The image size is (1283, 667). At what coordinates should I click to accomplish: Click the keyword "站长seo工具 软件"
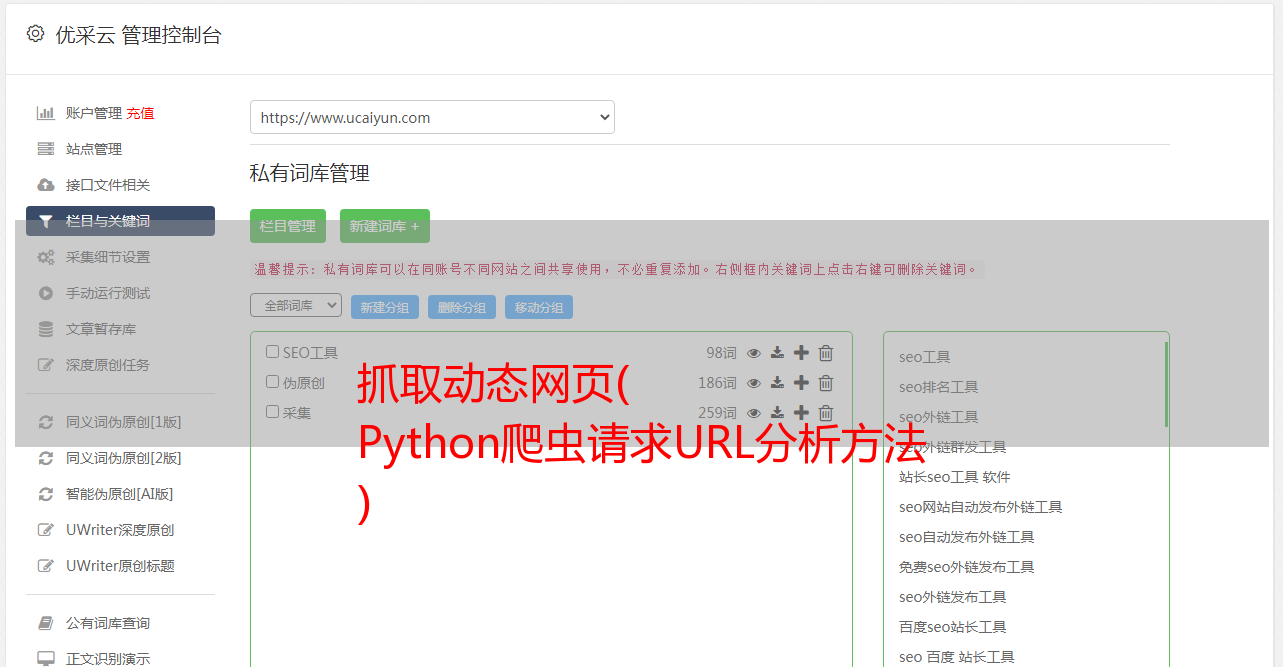[955, 477]
